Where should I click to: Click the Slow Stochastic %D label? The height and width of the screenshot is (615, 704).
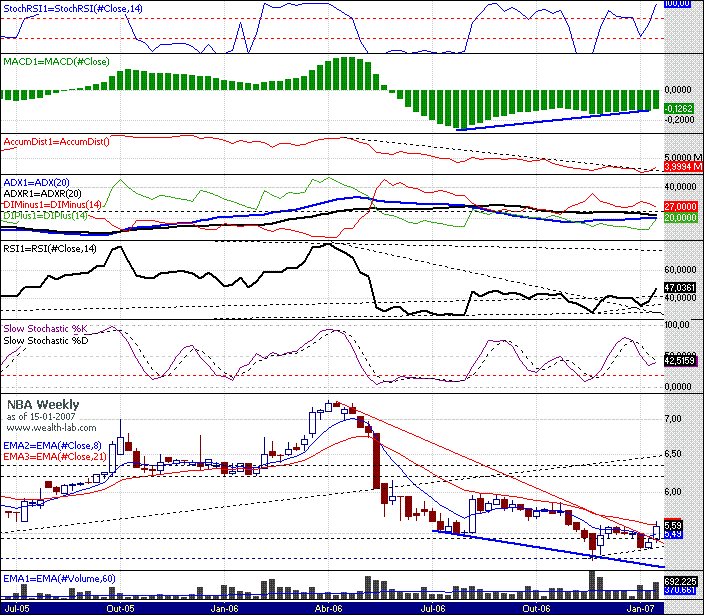46,340
